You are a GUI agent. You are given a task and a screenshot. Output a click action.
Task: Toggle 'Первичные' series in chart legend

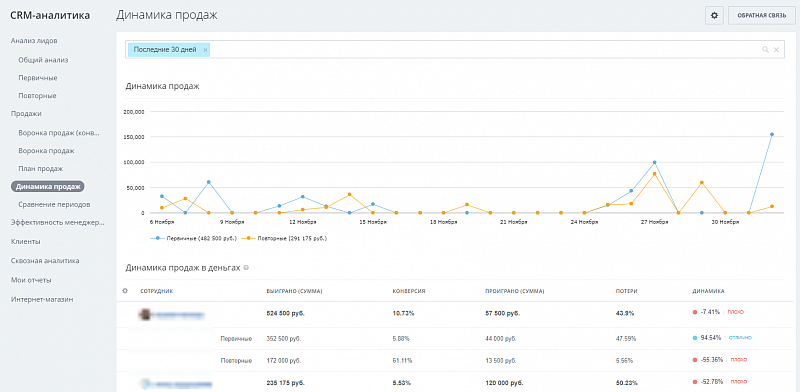[194, 238]
